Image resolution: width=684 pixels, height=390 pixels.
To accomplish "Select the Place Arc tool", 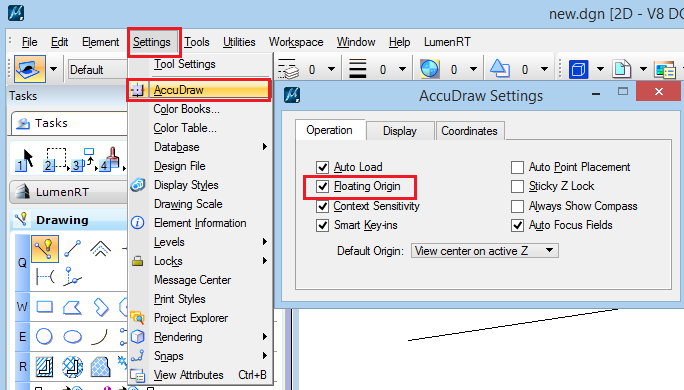I will [100, 337].
